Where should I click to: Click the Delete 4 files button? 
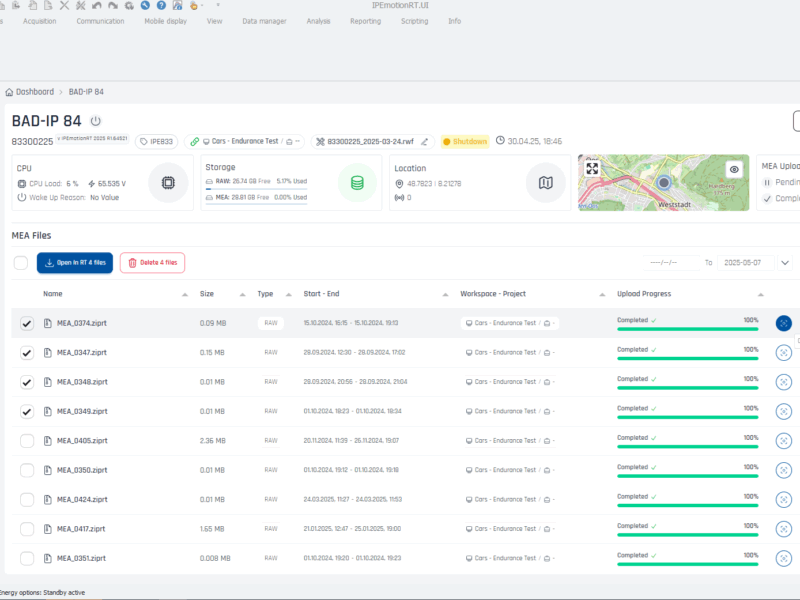[x=152, y=263]
